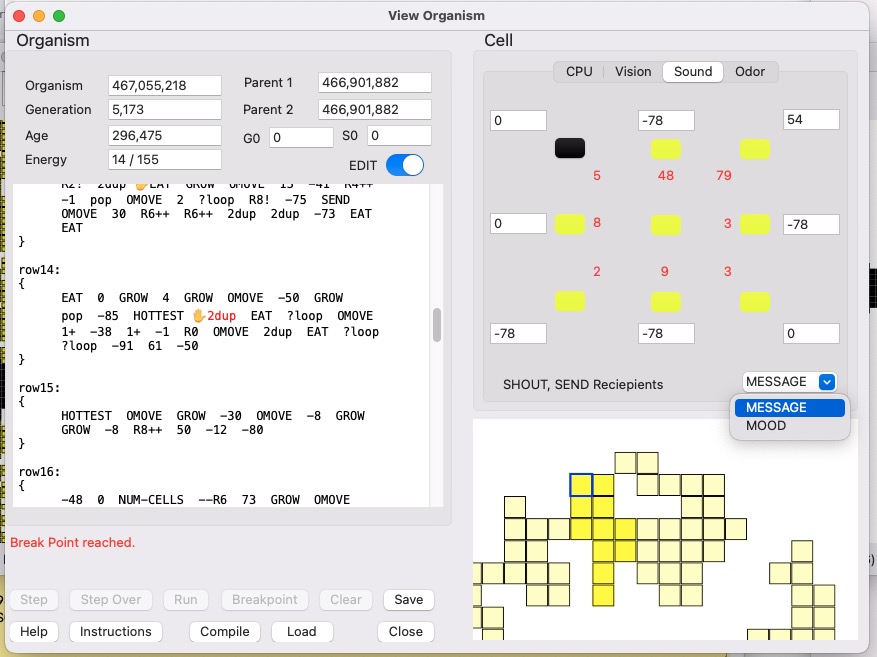Select the black sound cell swatch
877x657 pixels.
(x=570, y=148)
